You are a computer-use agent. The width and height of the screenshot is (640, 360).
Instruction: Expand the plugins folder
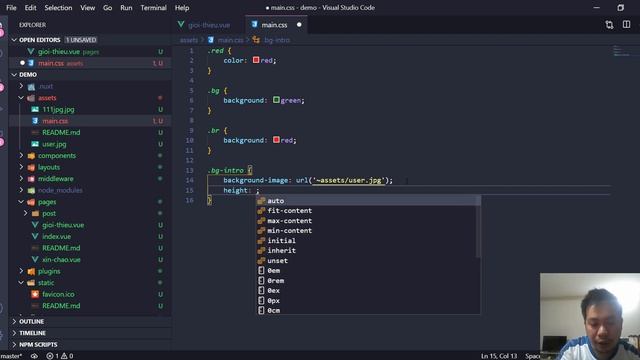pos(21,271)
